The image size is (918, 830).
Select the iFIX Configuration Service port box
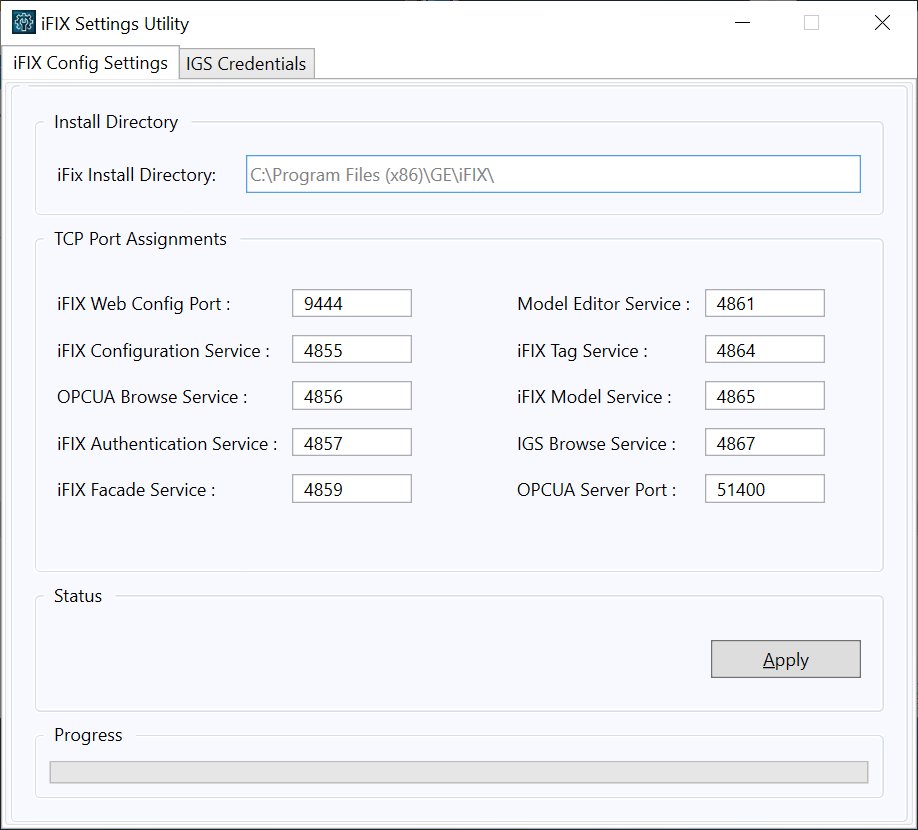point(352,349)
